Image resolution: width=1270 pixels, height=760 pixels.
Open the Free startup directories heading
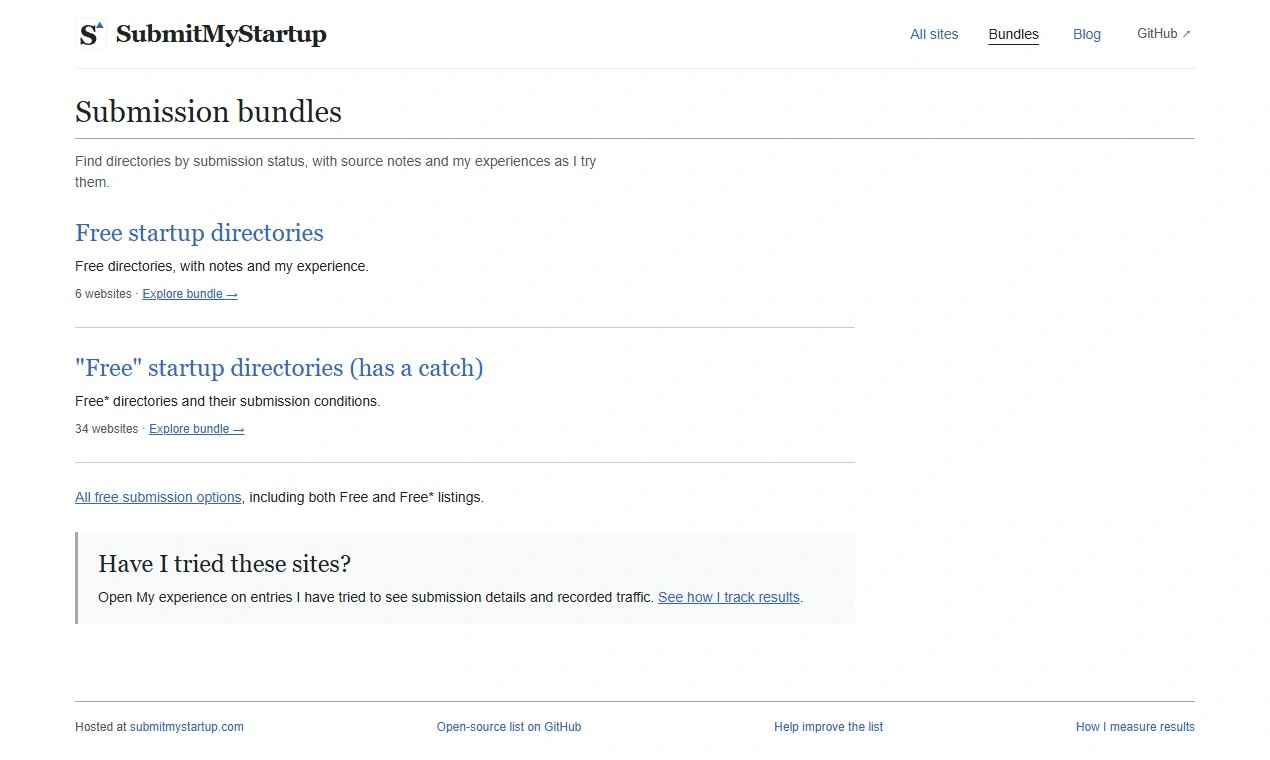tap(199, 233)
